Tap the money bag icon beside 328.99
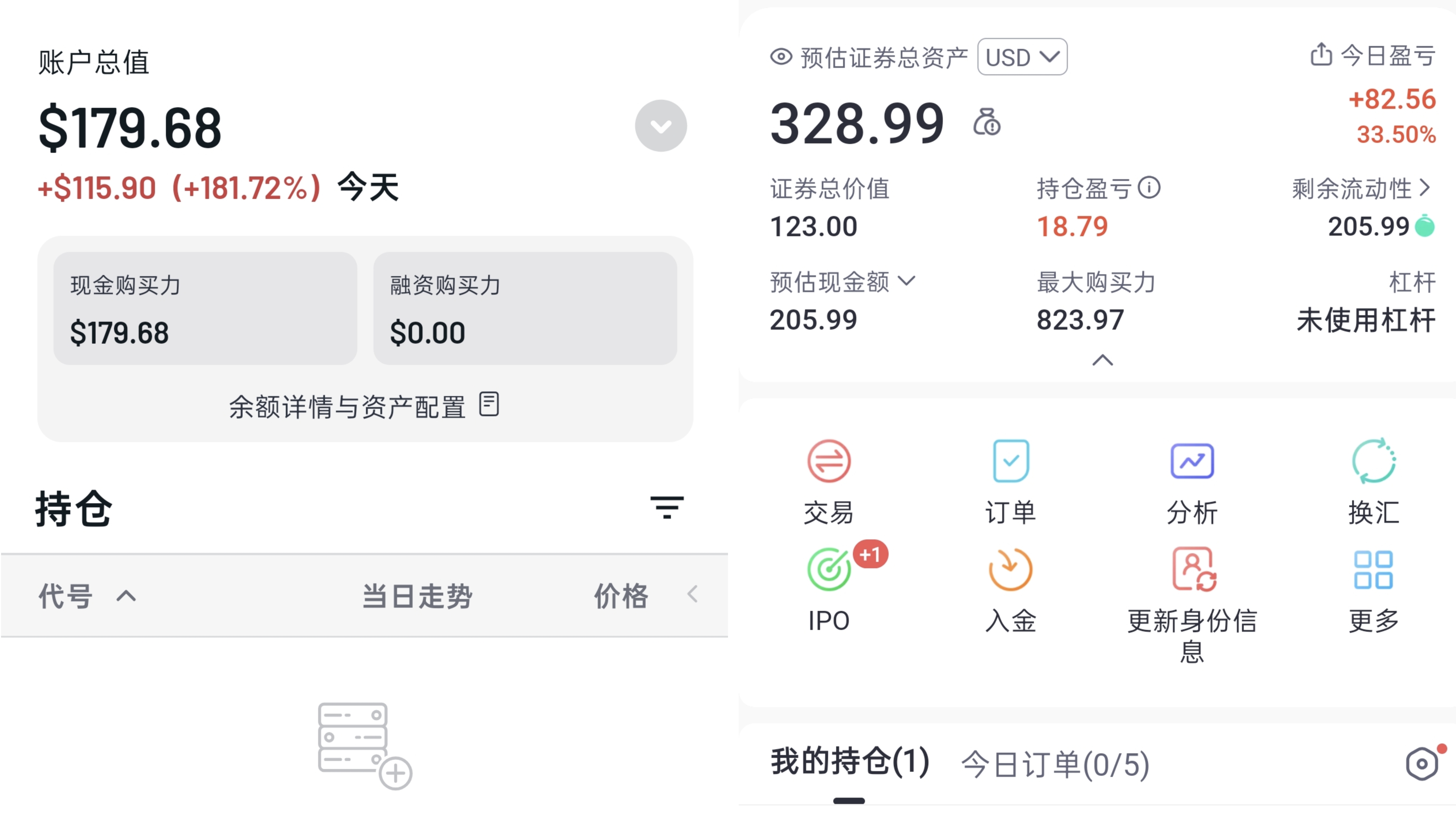 coord(986,122)
